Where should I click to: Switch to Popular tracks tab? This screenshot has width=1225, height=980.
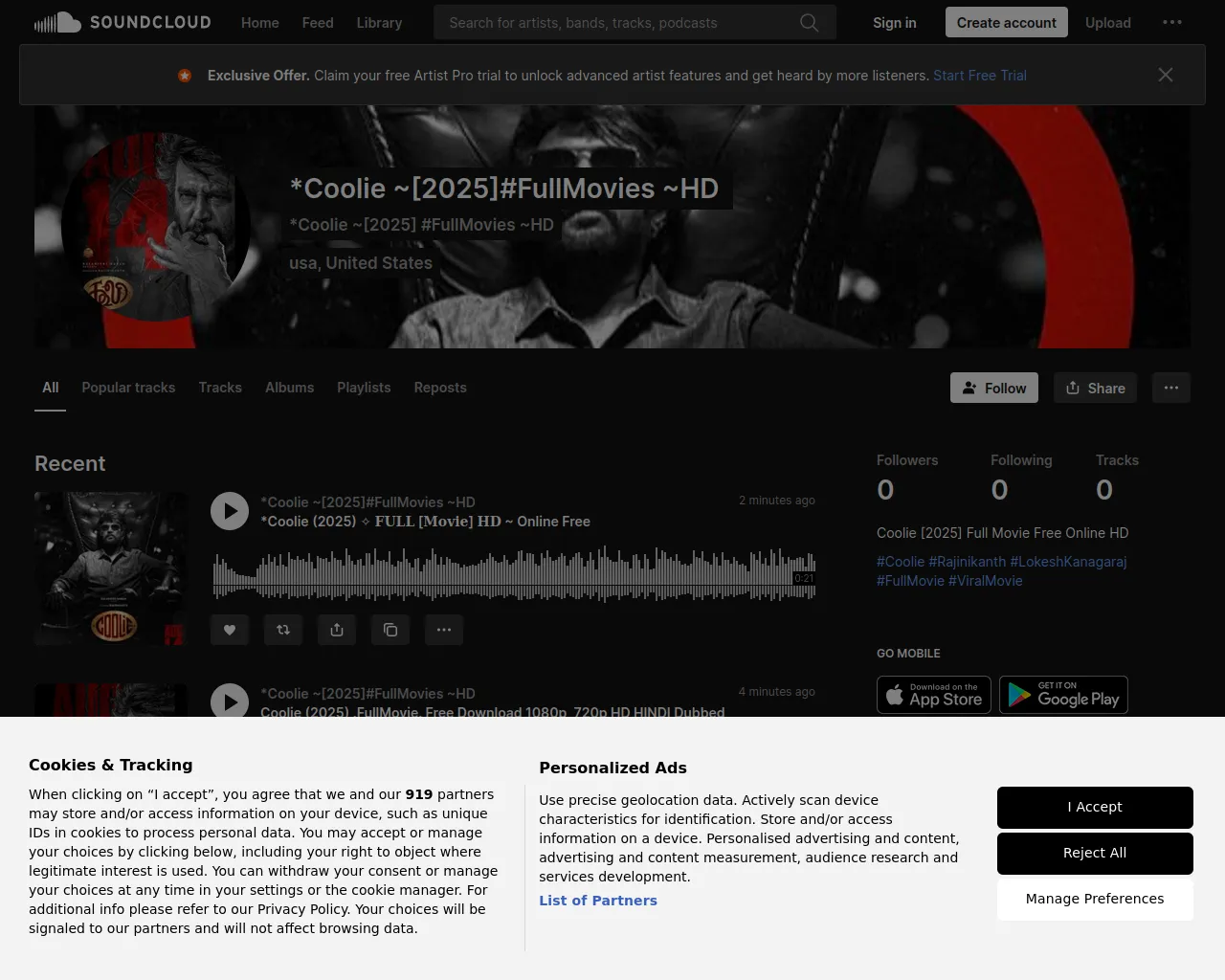[x=128, y=388]
